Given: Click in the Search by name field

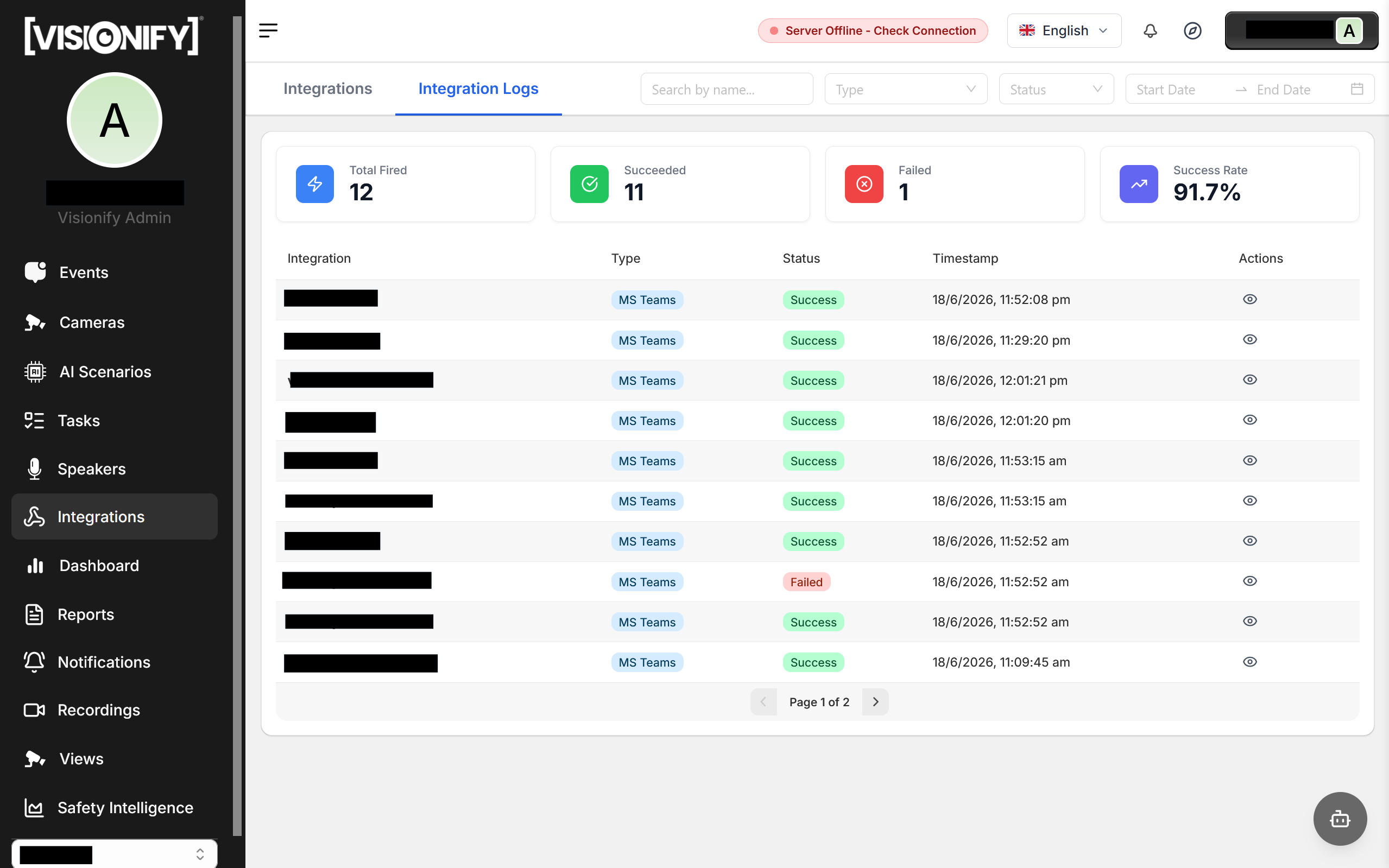Looking at the screenshot, I should click(727, 89).
